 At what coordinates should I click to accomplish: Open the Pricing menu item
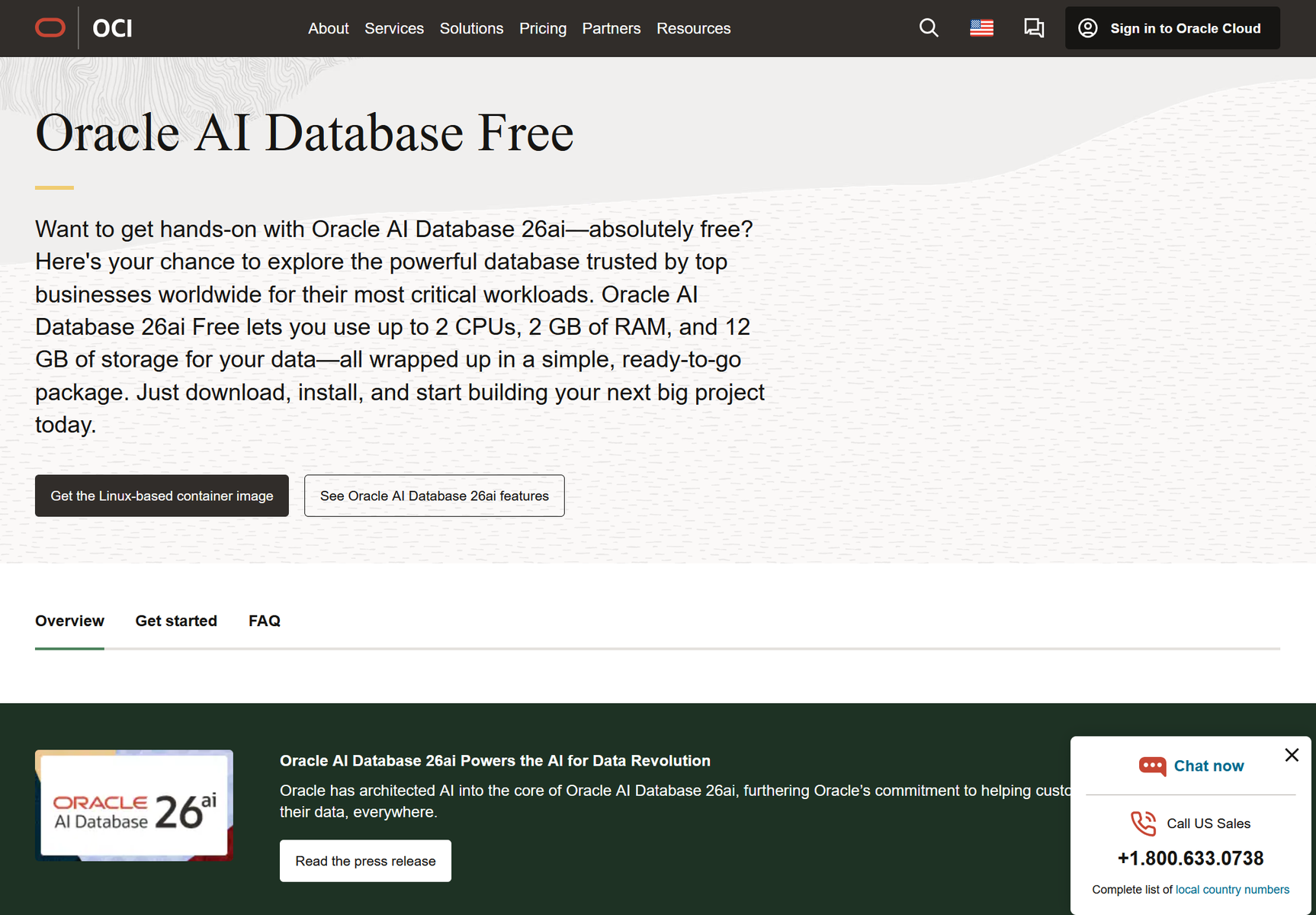click(x=542, y=28)
